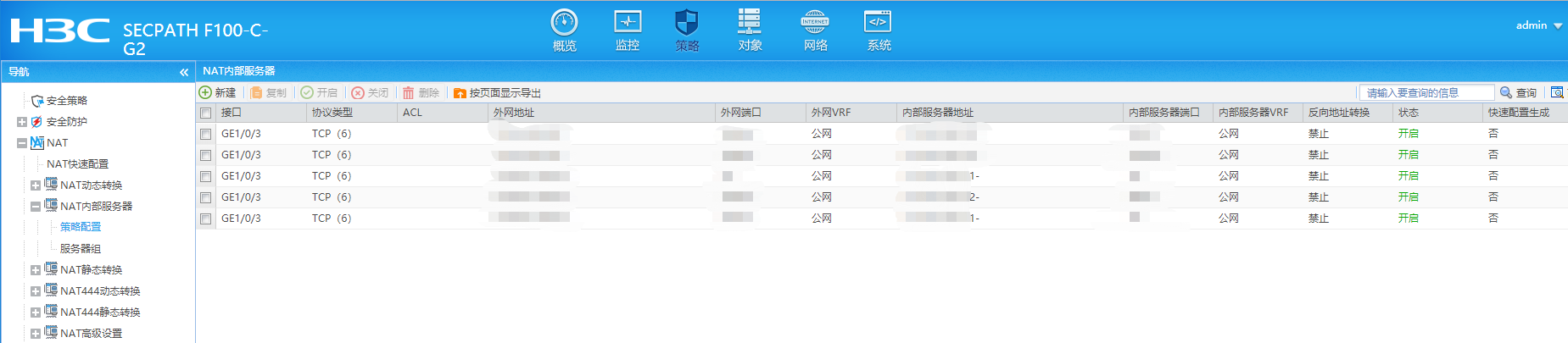Sort by the 内部服务器地址 column header
The image size is (1568, 343).
1010,113
